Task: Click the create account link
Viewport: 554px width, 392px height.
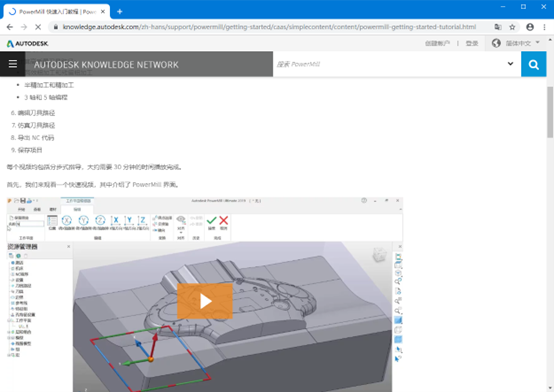Action: pos(437,43)
